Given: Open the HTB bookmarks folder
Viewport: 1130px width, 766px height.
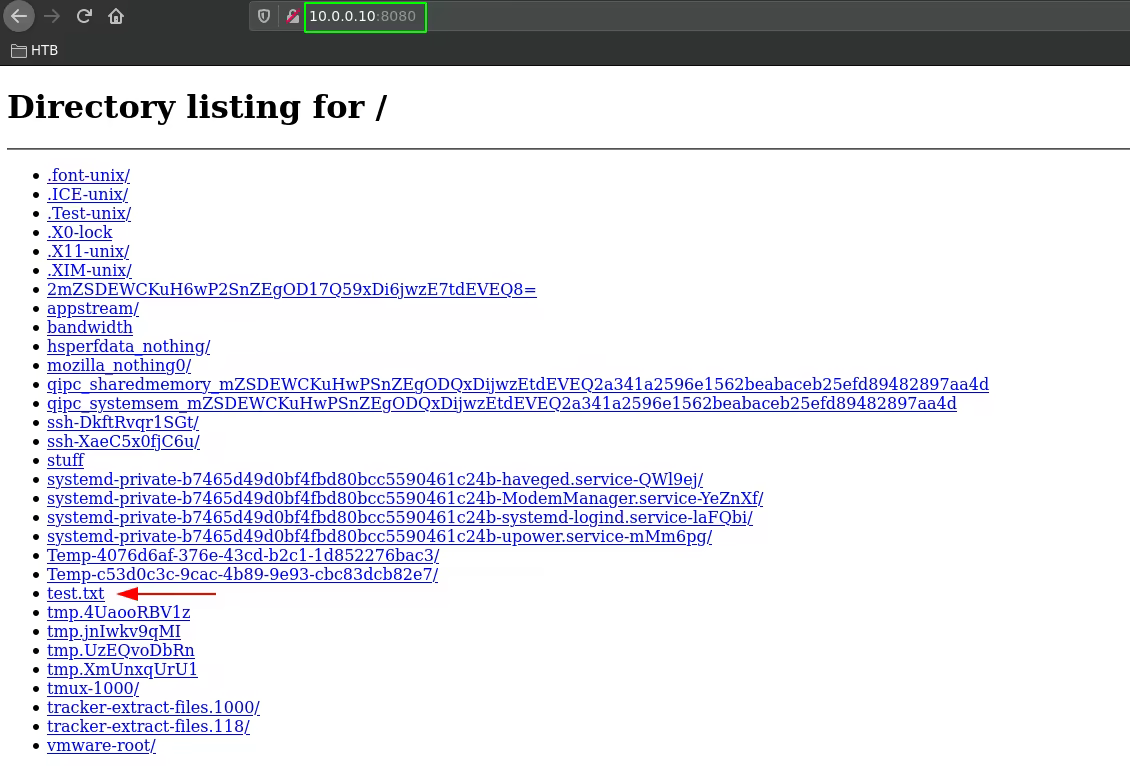Looking at the screenshot, I should [35, 50].
